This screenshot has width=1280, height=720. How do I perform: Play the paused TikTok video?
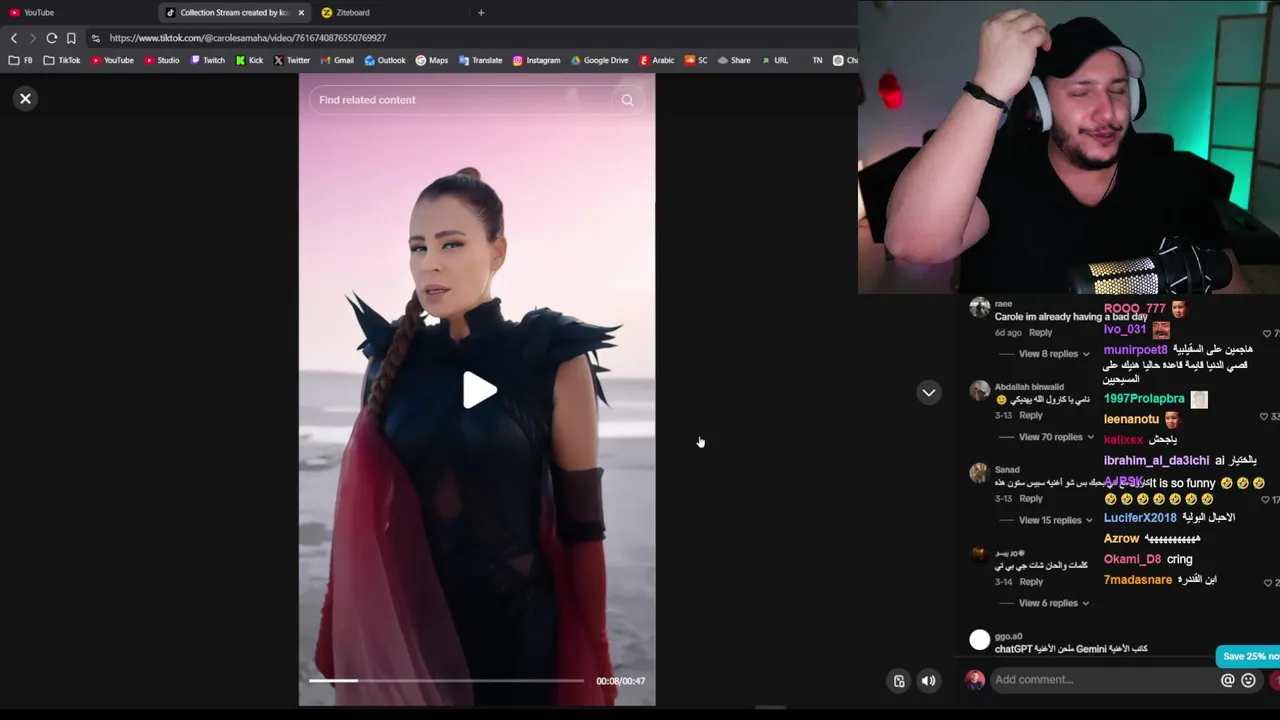pyautogui.click(x=479, y=390)
